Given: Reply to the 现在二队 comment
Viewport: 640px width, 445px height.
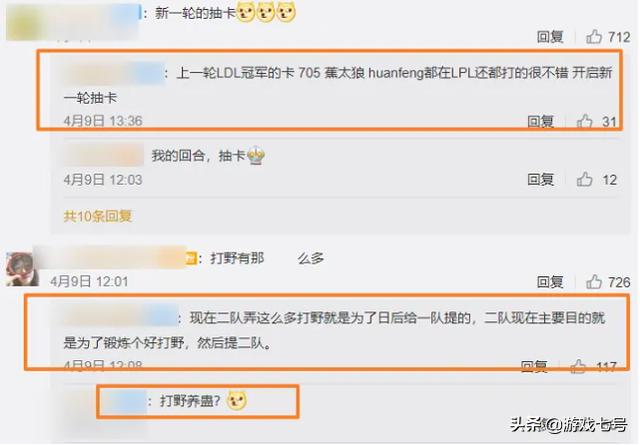Looking at the screenshot, I should click(534, 366).
